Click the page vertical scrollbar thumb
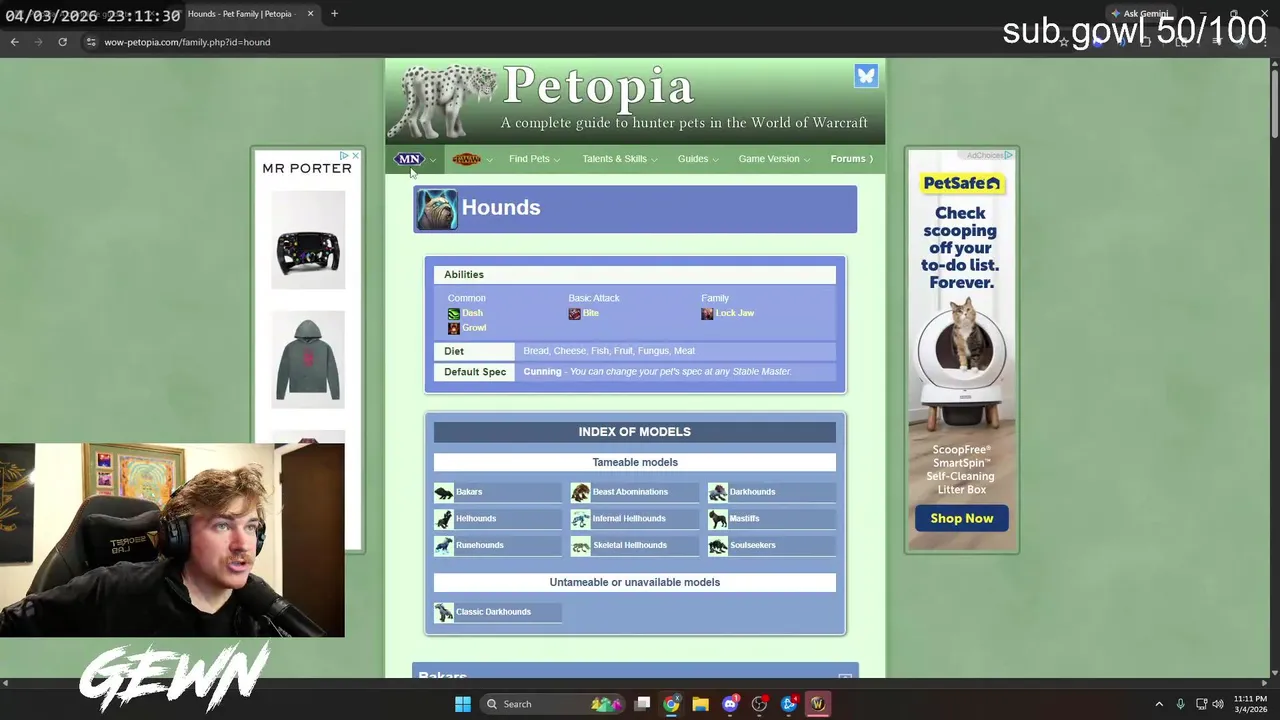Screen dimensions: 1280x720 coord(1274,102)
